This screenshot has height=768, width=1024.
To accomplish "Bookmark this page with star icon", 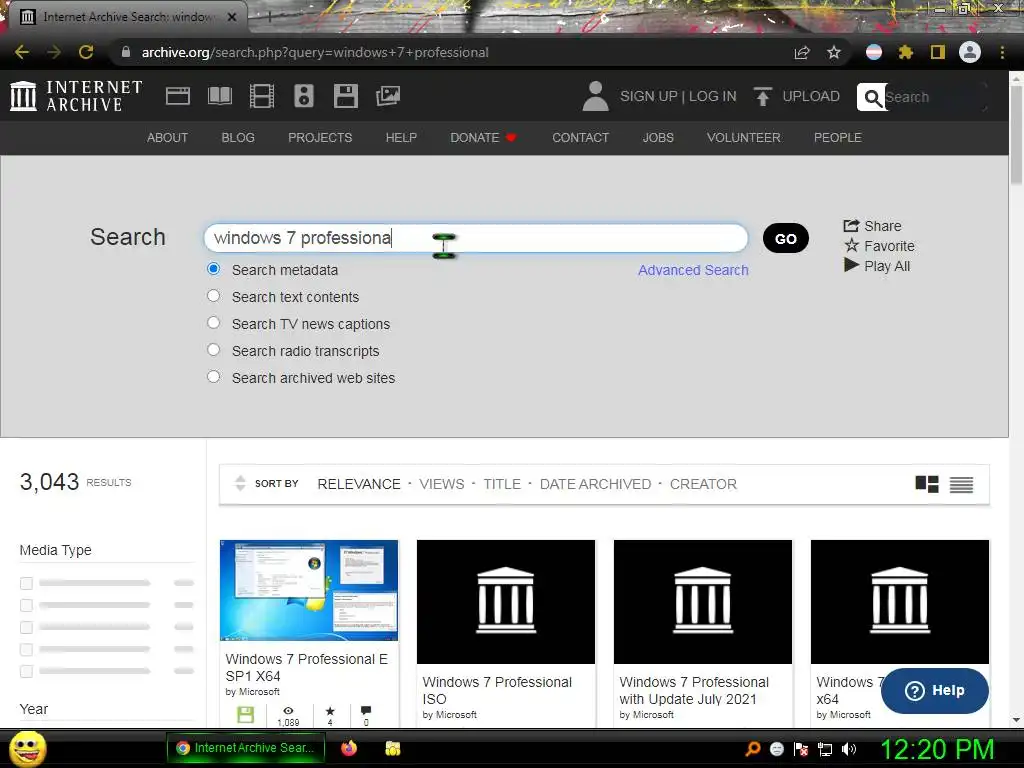I will [x=833, y=52].
